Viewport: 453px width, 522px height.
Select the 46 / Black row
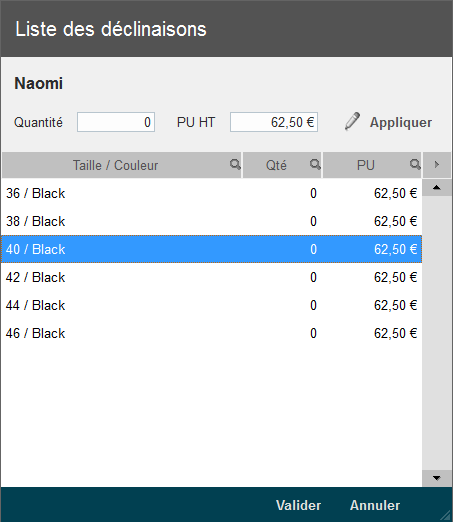(x=212, y=333)
